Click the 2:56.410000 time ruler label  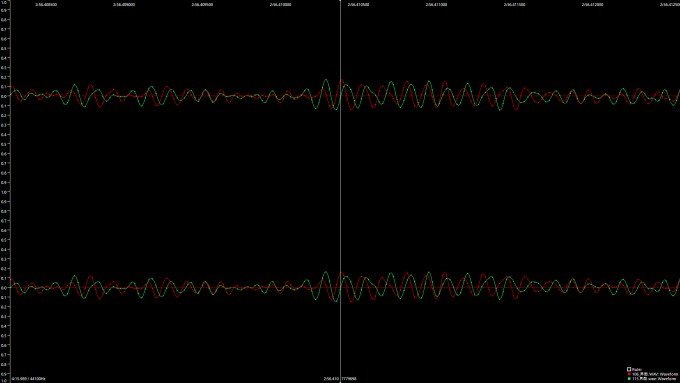pos(280,4)
